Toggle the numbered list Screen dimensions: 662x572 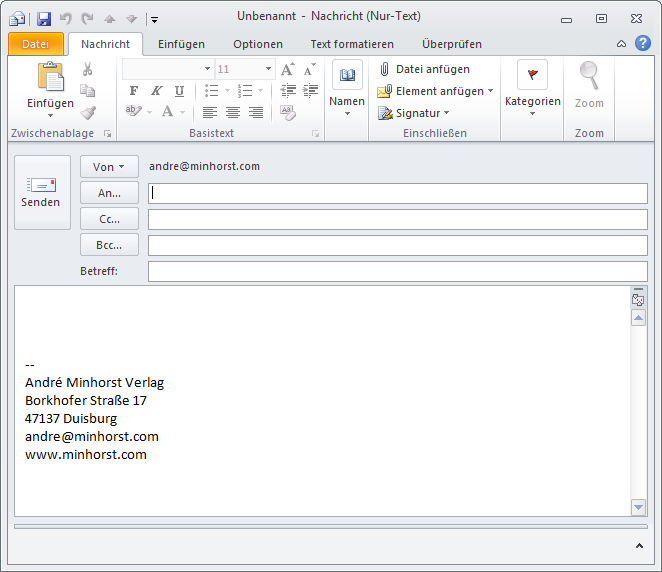coord(245,91)
